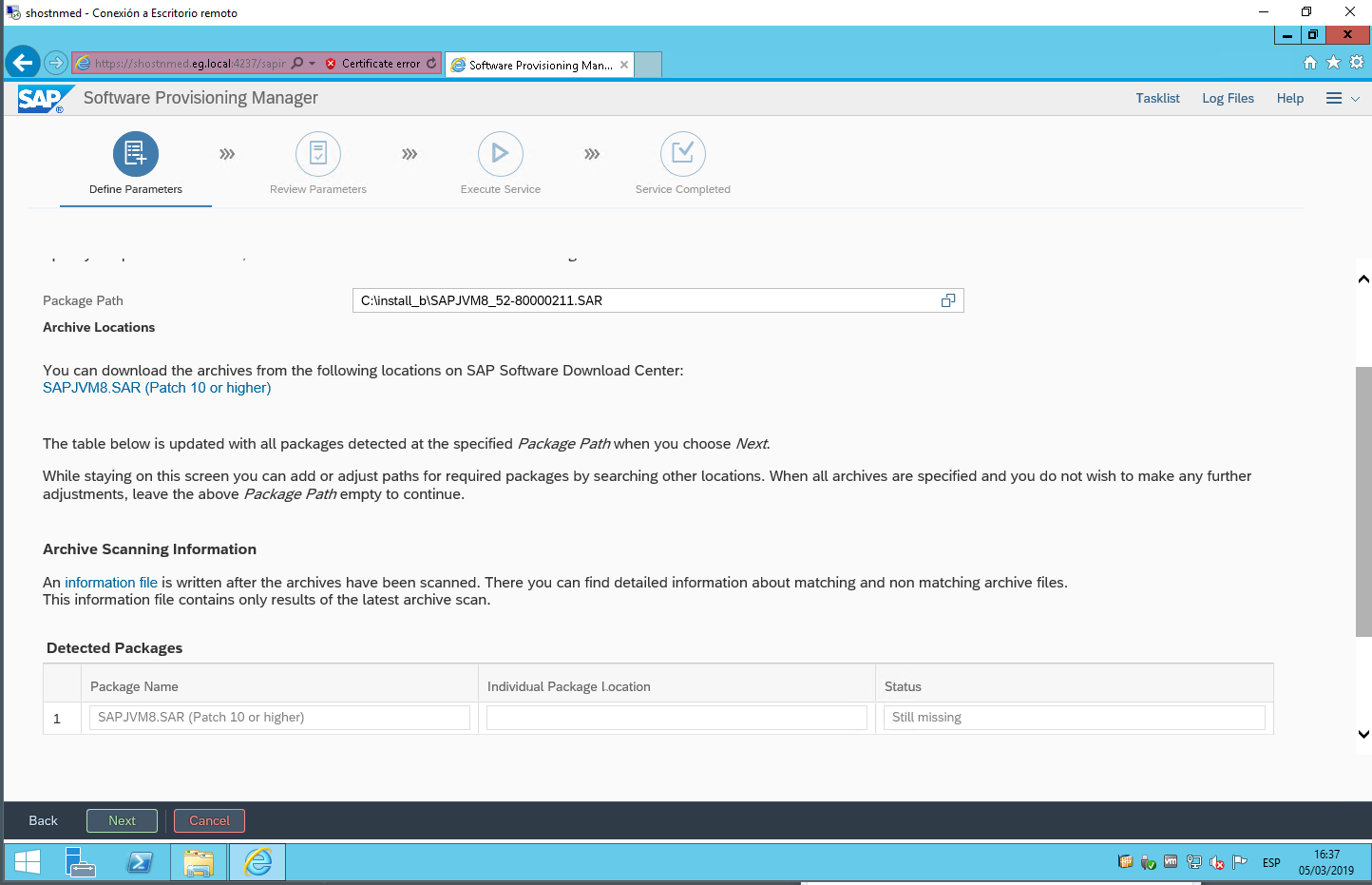Click the Next button
Screen dimensions: 1372x885
click(122, 820)
